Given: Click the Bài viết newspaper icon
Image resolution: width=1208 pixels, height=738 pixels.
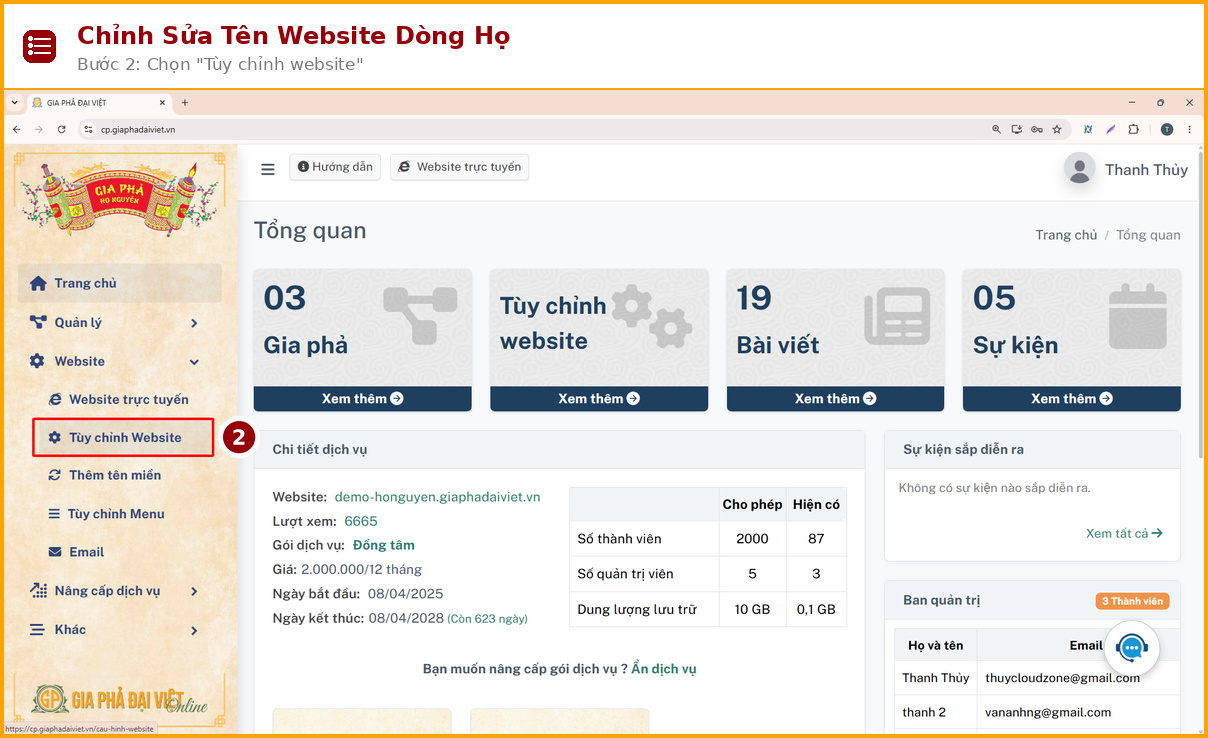Looking at the screenshot, I should [897, 316].
